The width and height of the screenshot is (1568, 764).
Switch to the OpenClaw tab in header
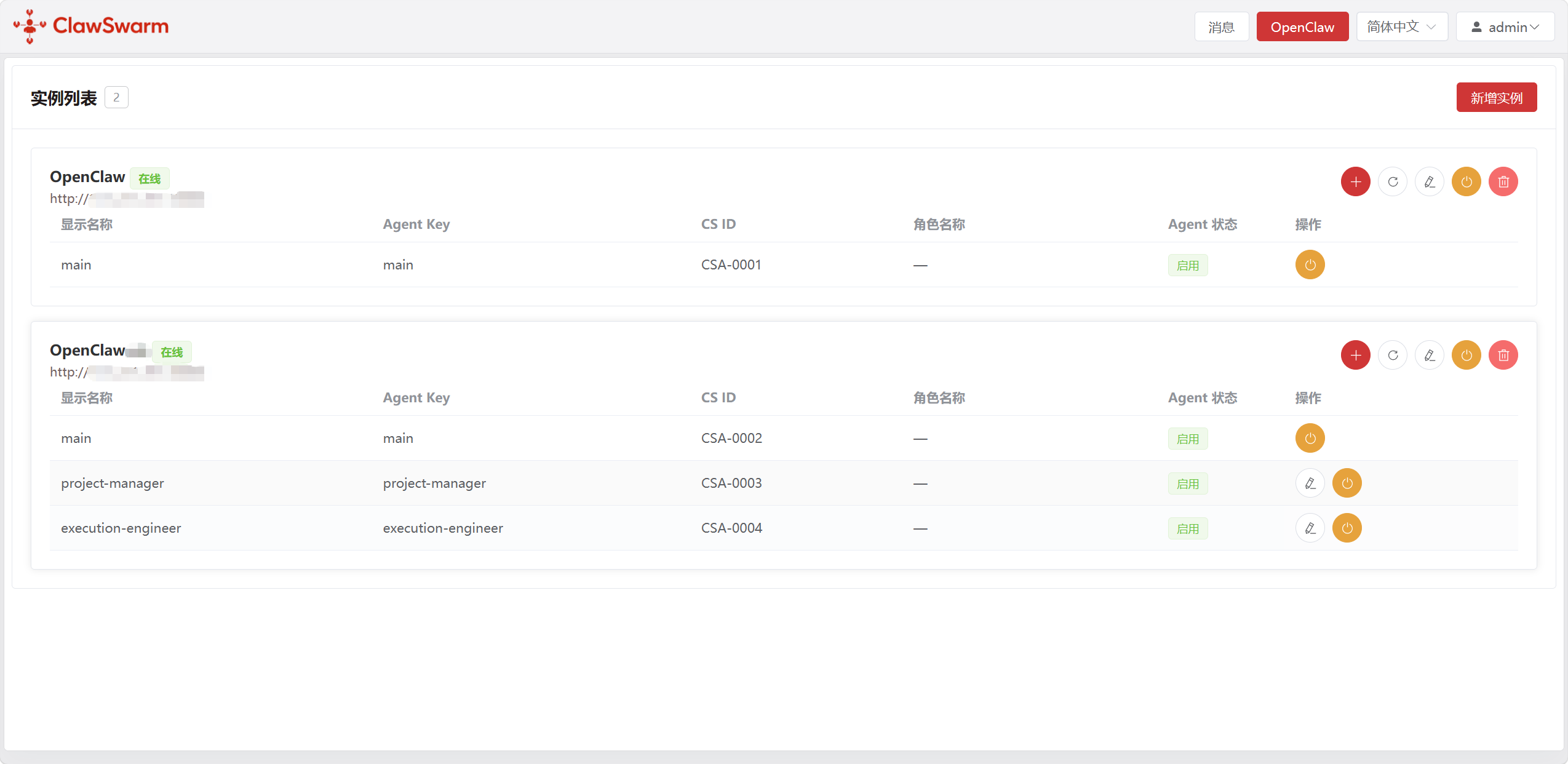[x=1302, y=26]
